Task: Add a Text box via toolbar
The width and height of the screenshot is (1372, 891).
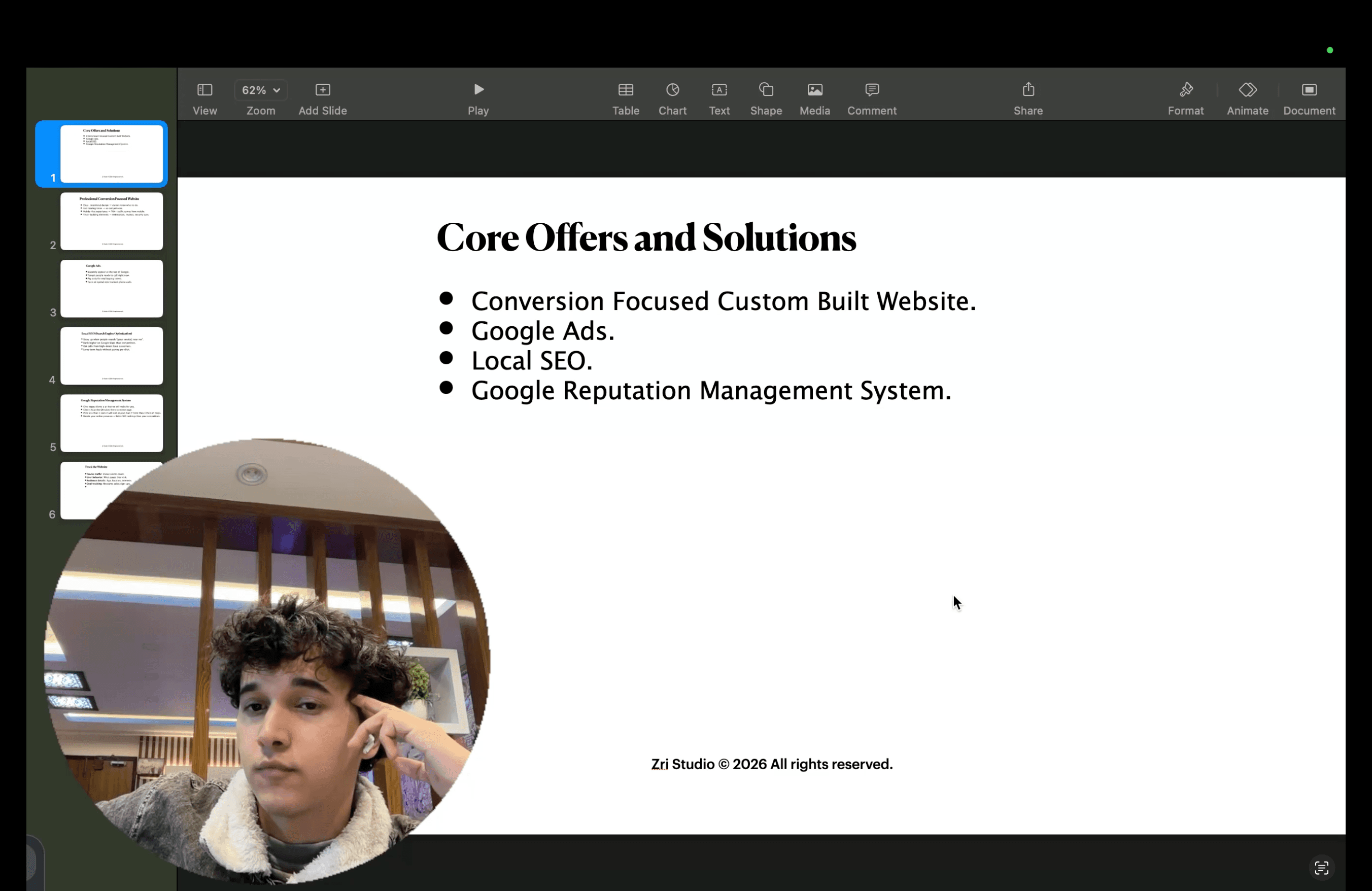Action: click(719, 90)
